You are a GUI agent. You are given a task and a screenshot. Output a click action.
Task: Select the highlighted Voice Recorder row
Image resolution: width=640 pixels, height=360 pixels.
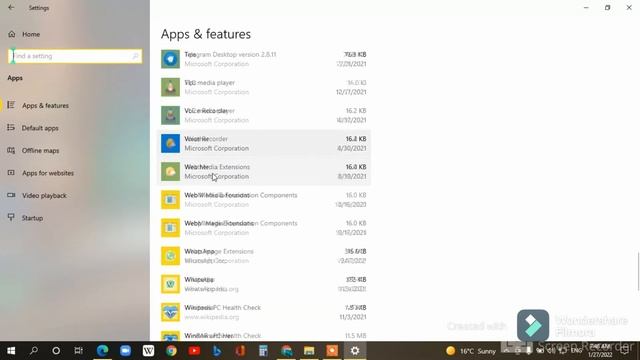click(x=264, y=144)
